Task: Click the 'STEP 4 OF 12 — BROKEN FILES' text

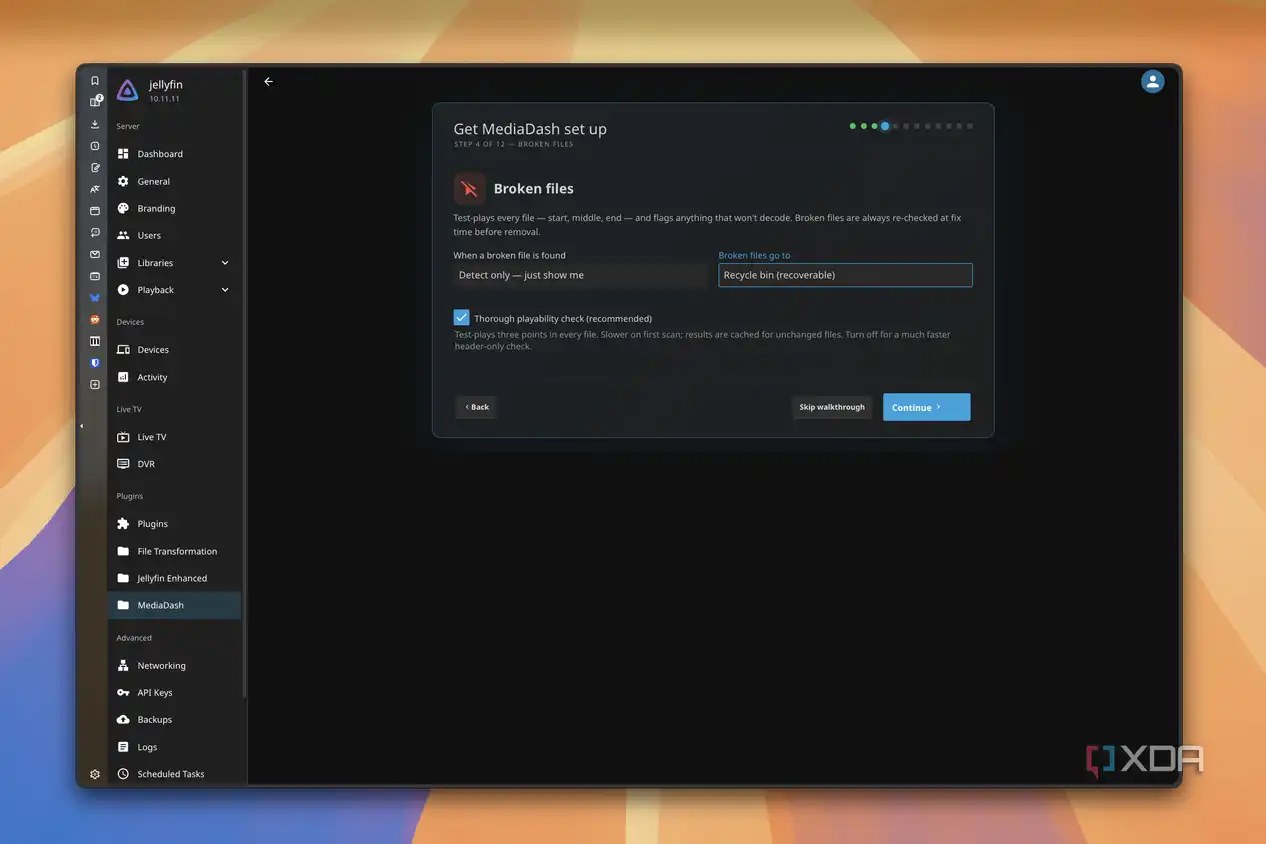Action: 514,144
